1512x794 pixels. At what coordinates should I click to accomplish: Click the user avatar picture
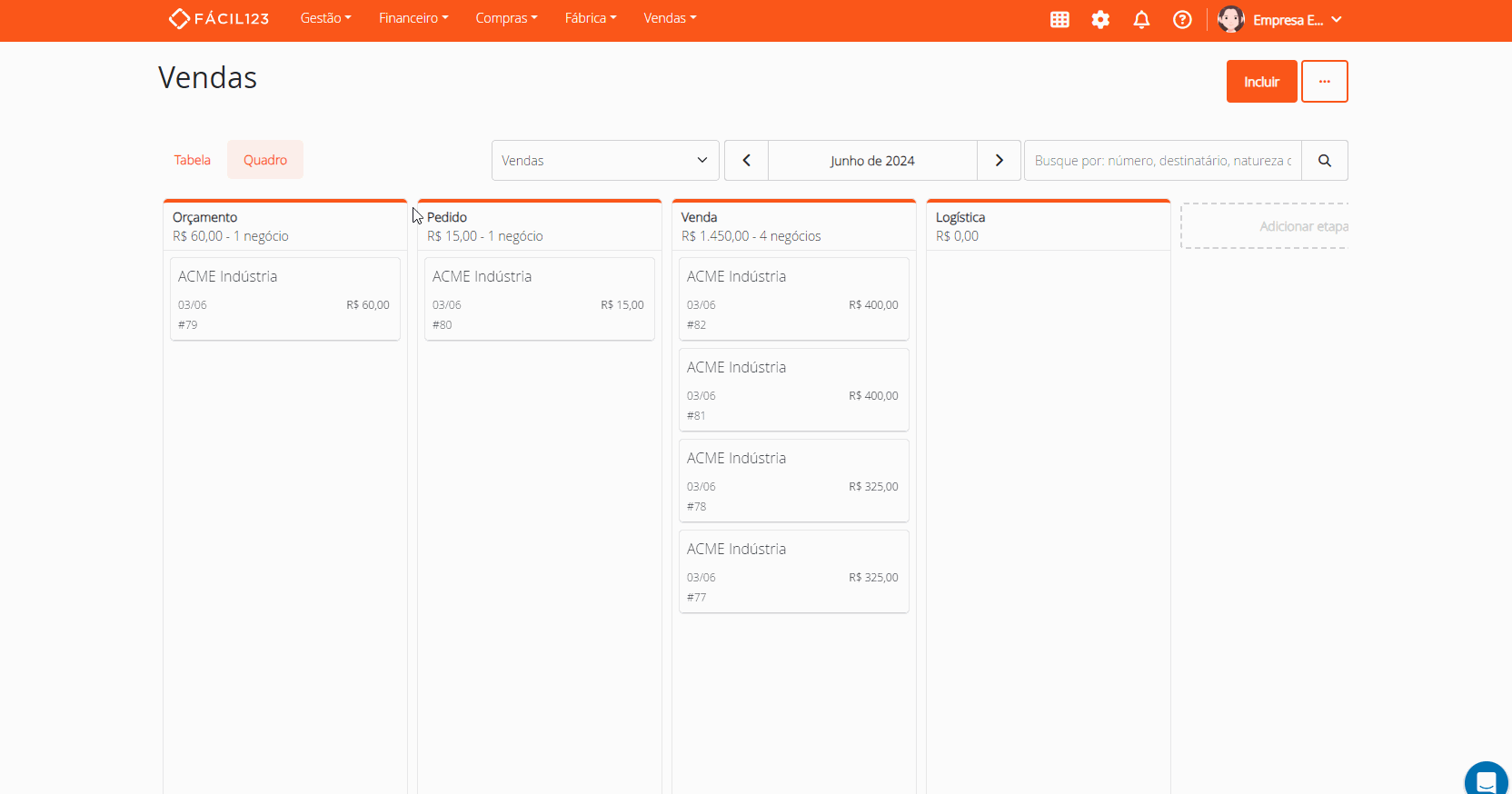pyautogui.click(x=1230, y=19)
